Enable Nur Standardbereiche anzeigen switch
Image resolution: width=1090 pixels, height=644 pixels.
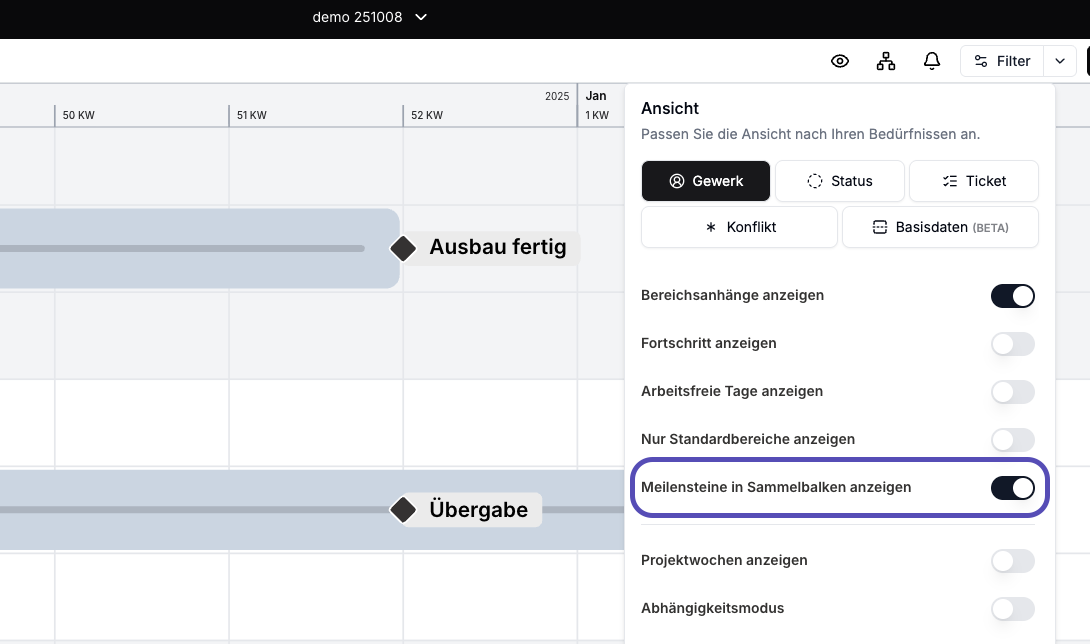(1012, 440)
